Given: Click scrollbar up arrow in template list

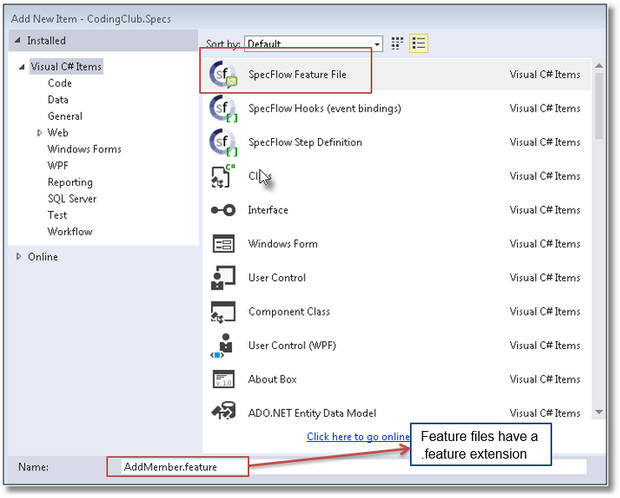Looking at the screenshot, I should coord(599,66).
